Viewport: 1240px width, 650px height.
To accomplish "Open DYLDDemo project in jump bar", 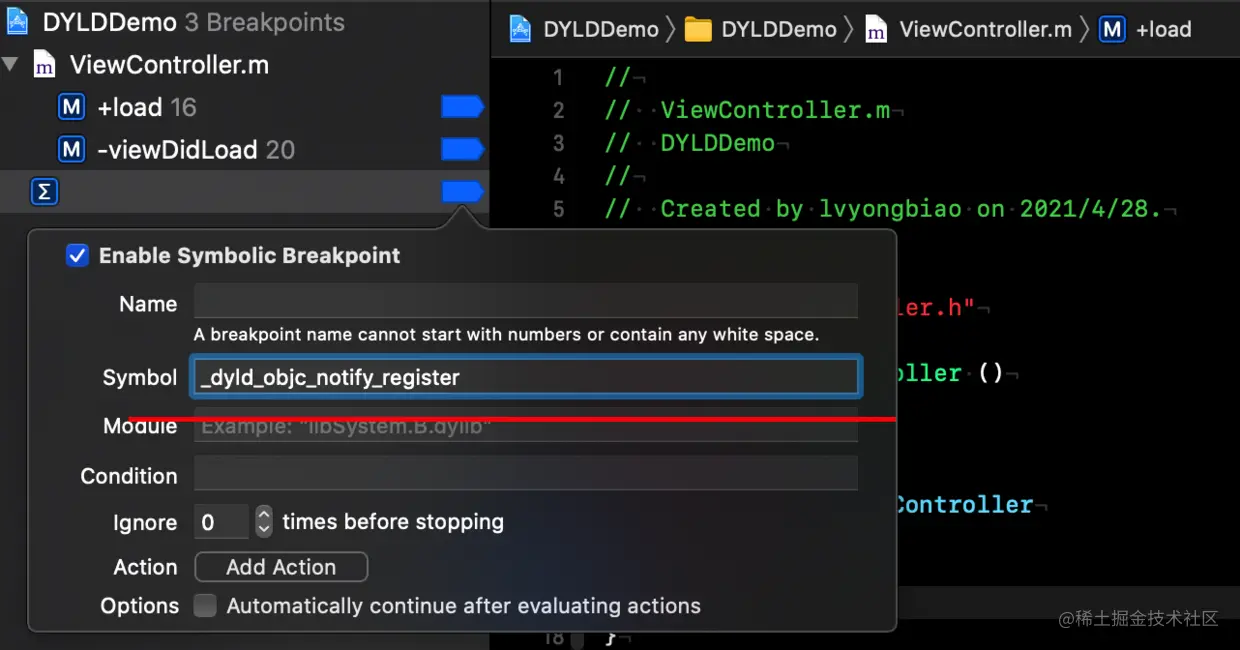I will pos(601,29).
